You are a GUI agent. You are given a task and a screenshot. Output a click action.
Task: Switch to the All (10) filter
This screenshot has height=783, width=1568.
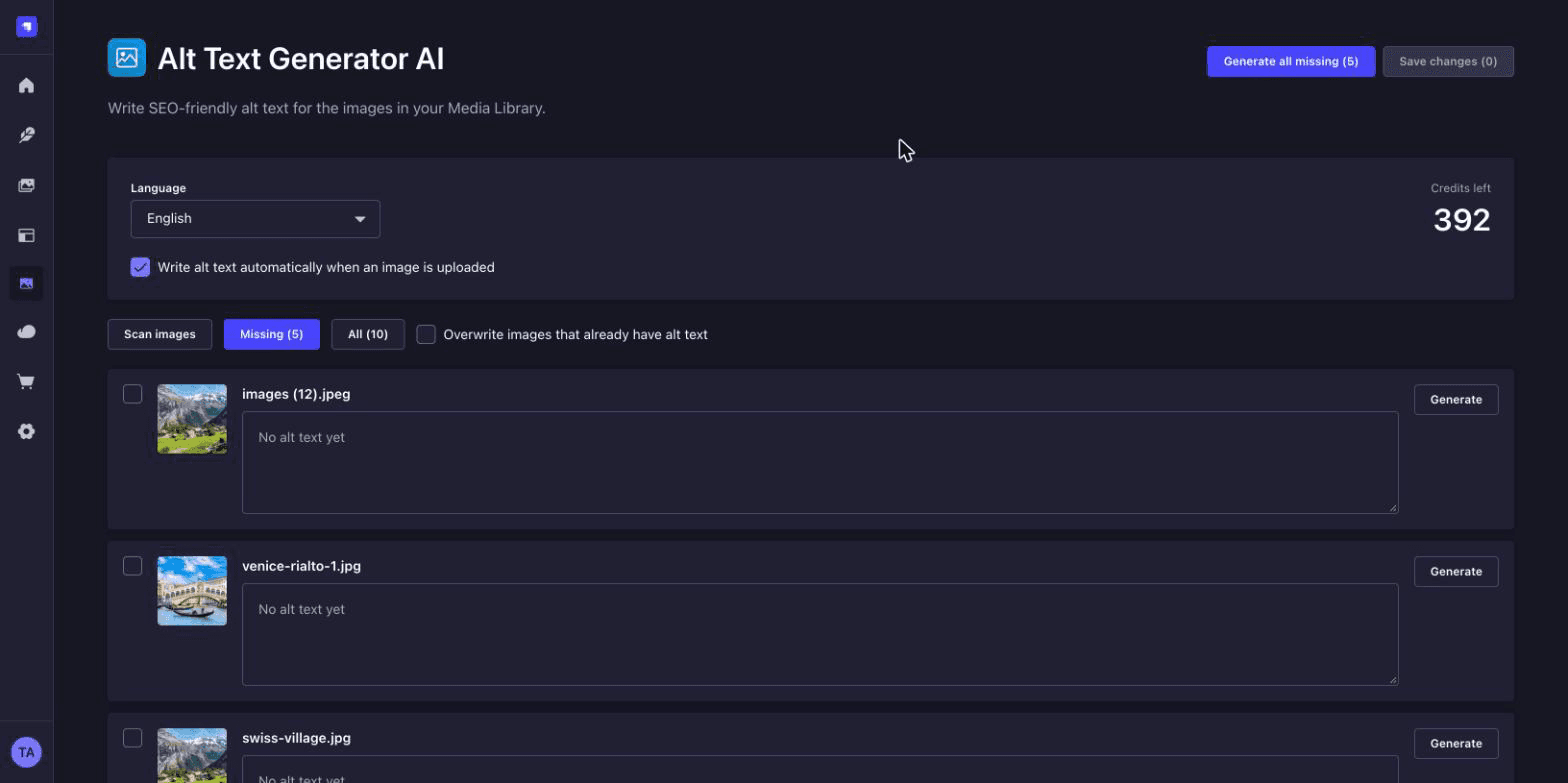[368, 334]
